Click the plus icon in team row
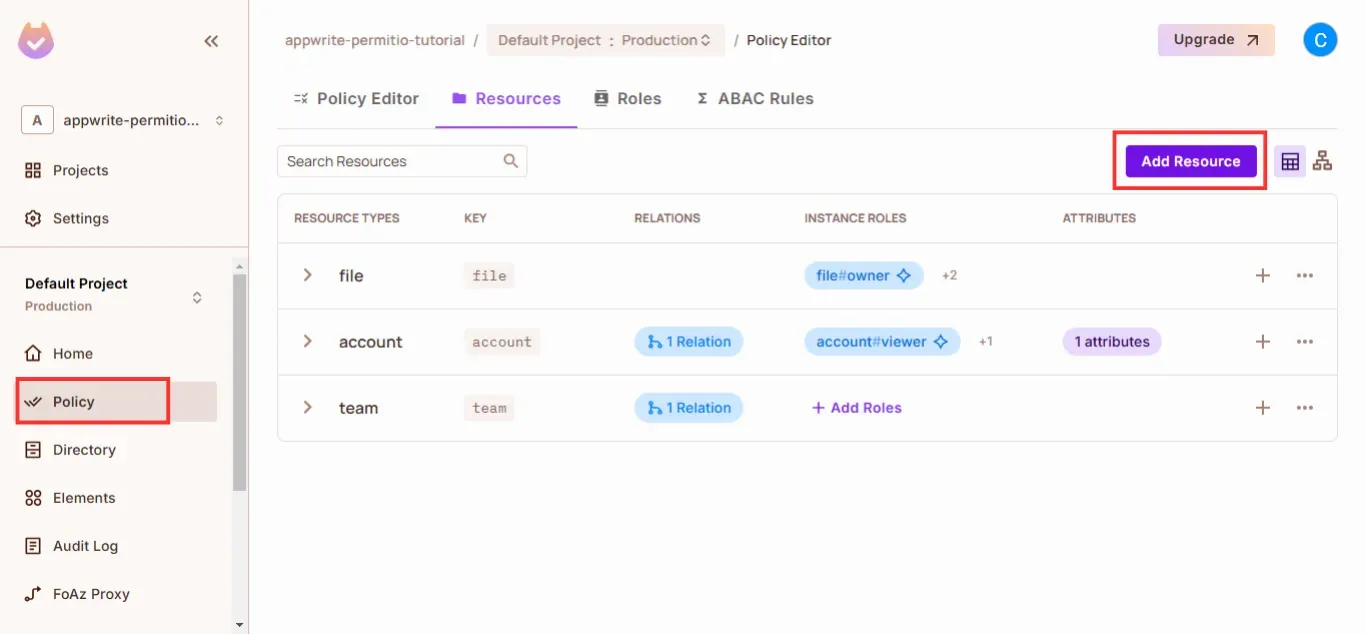 click(x=1263, y=407)
